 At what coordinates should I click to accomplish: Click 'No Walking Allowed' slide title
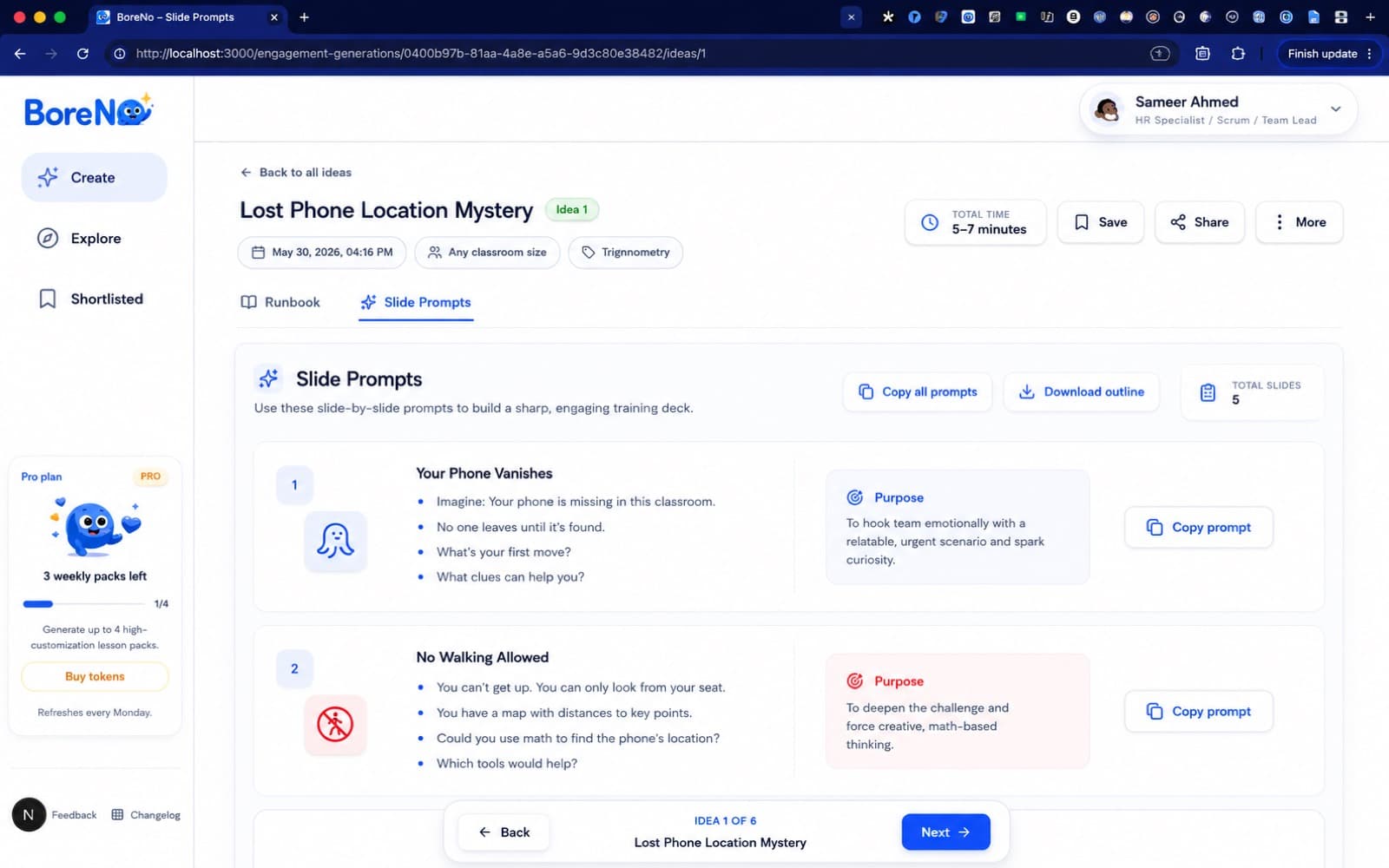483,658
